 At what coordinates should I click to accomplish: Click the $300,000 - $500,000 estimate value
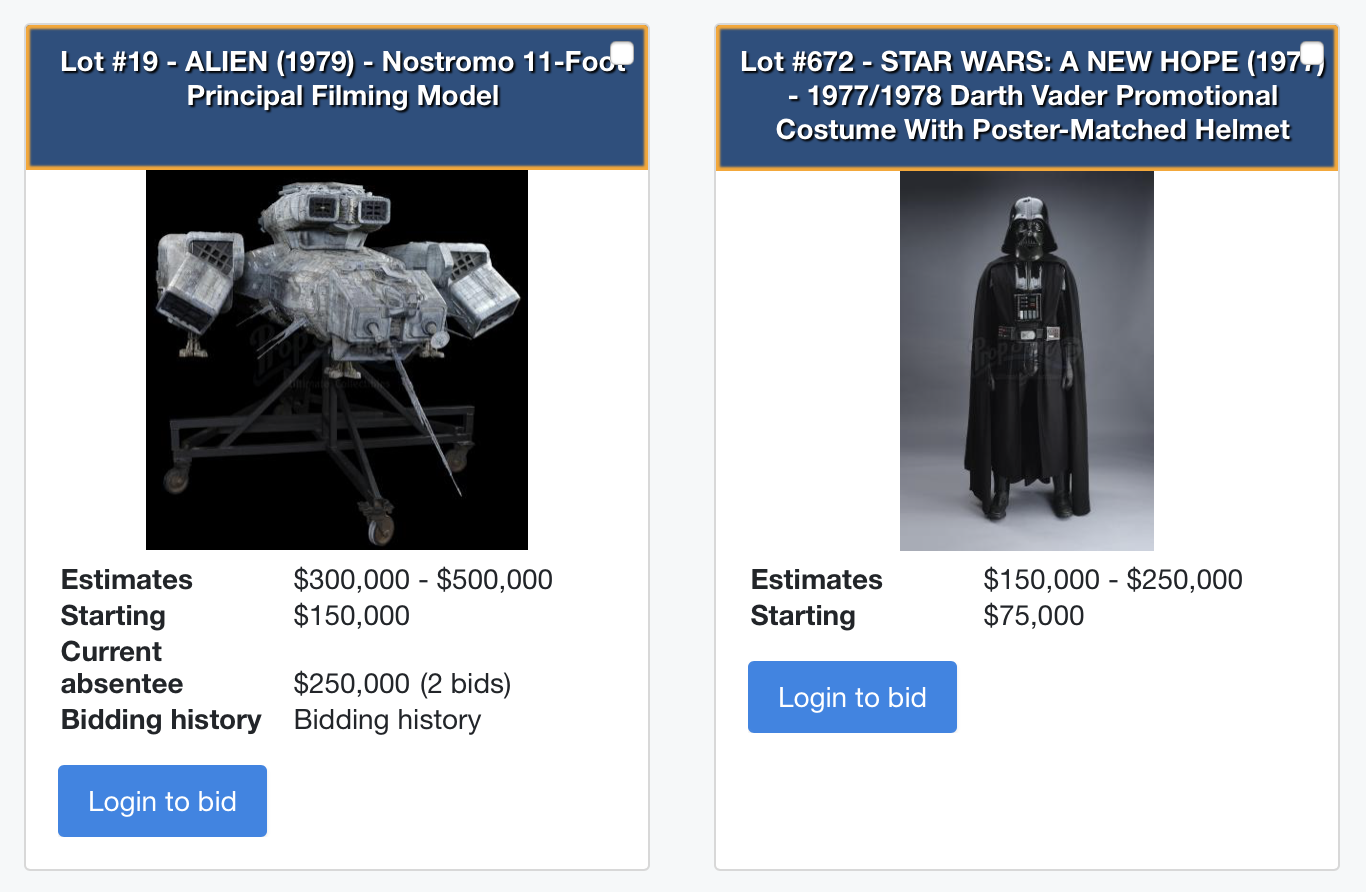click(423, 580)
